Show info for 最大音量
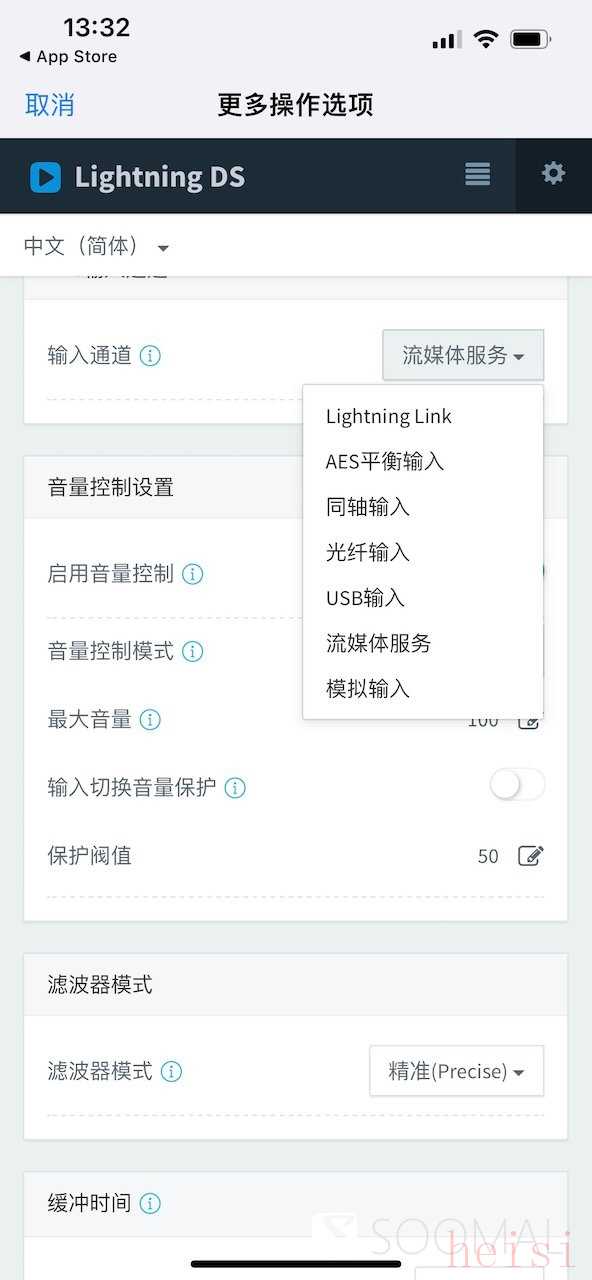Screen dimensions: 592x1280 click(x=150, y=720)
